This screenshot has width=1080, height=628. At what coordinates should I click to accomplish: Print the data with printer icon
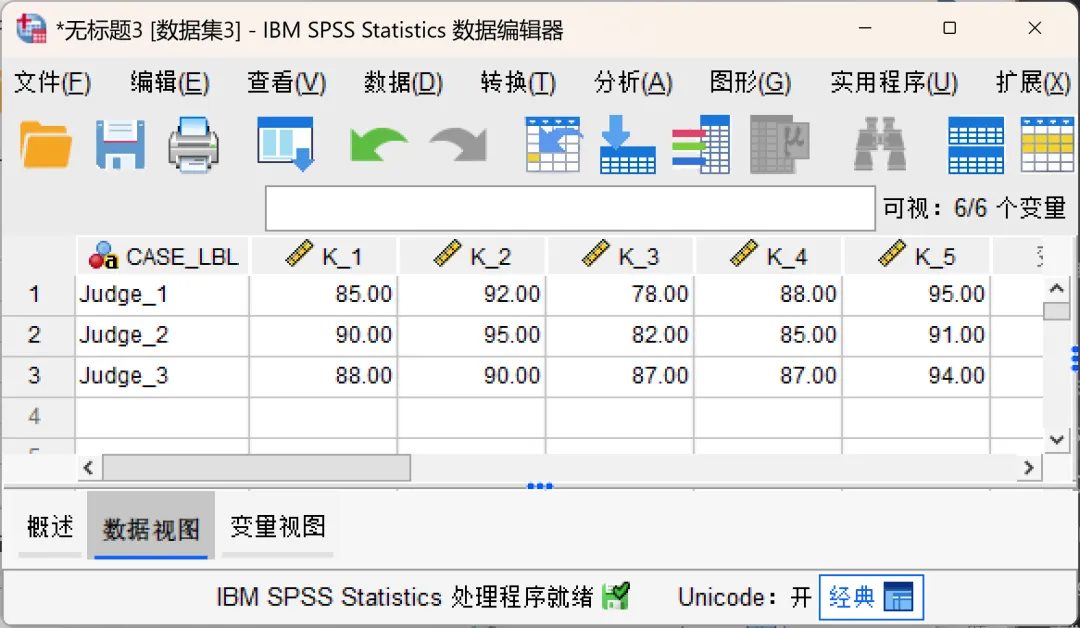(x=194, y=145)
